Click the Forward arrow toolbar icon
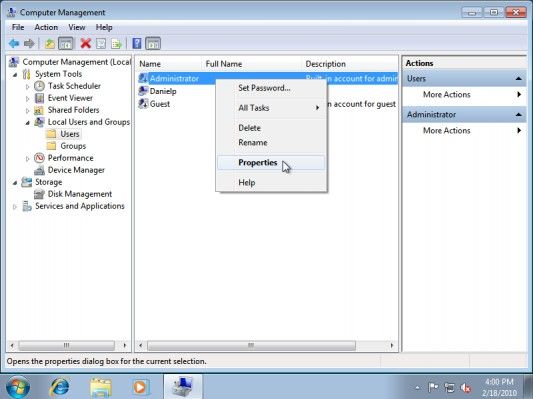Image resolution: width=533 pixels, height=399 pixels. click(x=29, y=44)
